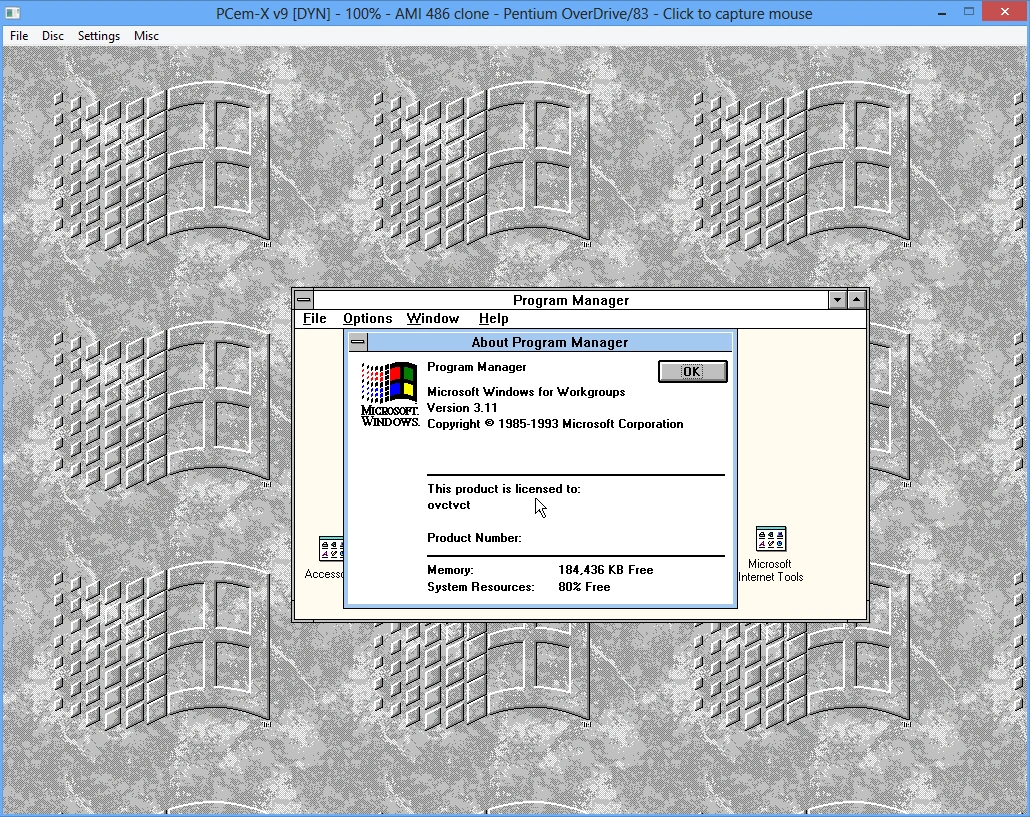
Task: Open Program Manager Window menu
Action: click(x=432, y=319)
